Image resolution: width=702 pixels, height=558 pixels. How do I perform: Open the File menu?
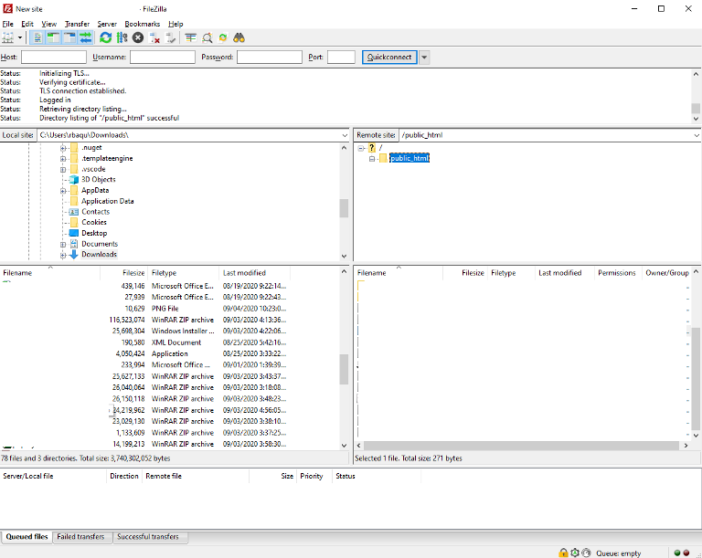click(x=8, y=24)
